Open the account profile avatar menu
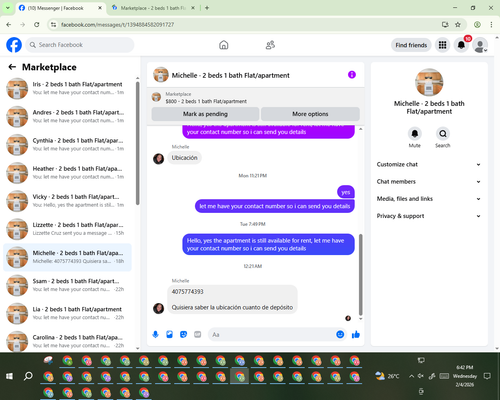500x400 pixels. [480, 45]
